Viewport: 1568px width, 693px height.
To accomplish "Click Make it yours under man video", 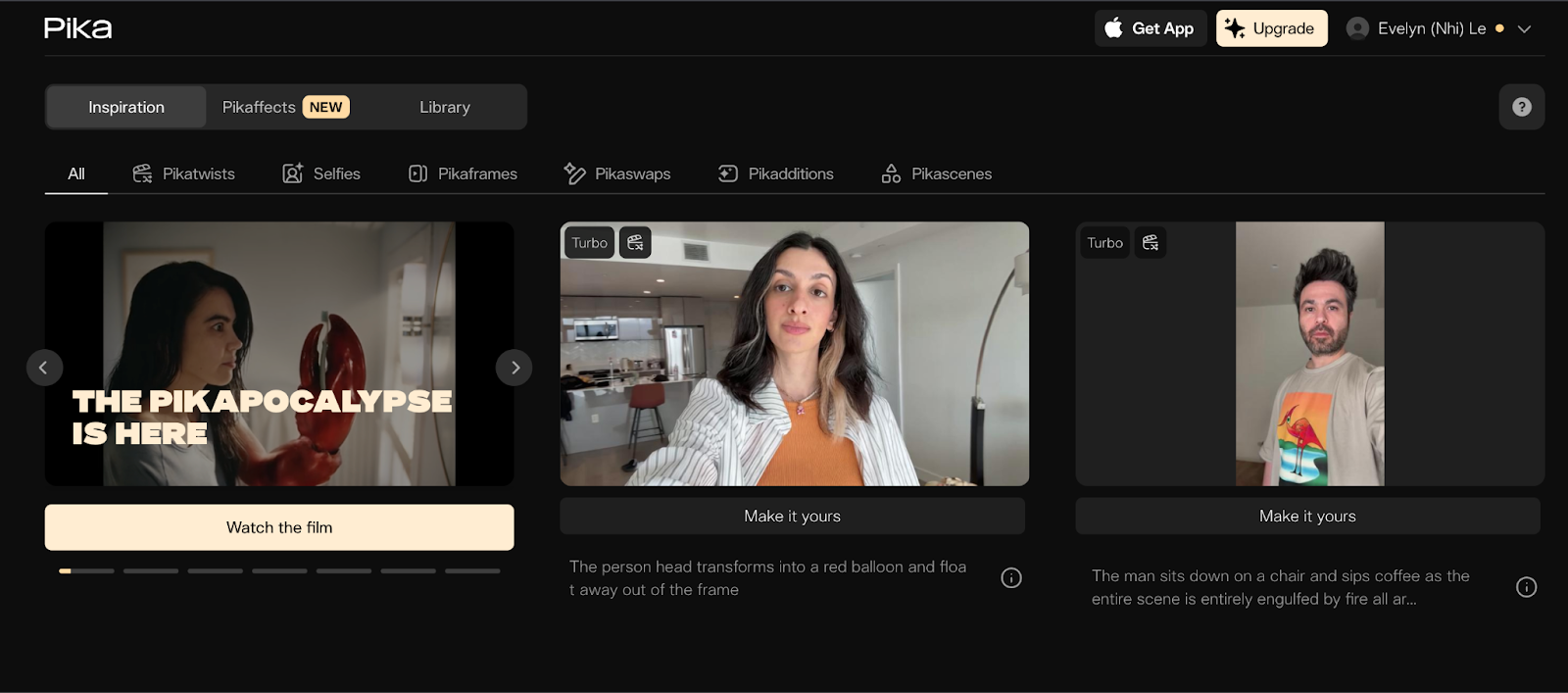I will pos(1308,516).
